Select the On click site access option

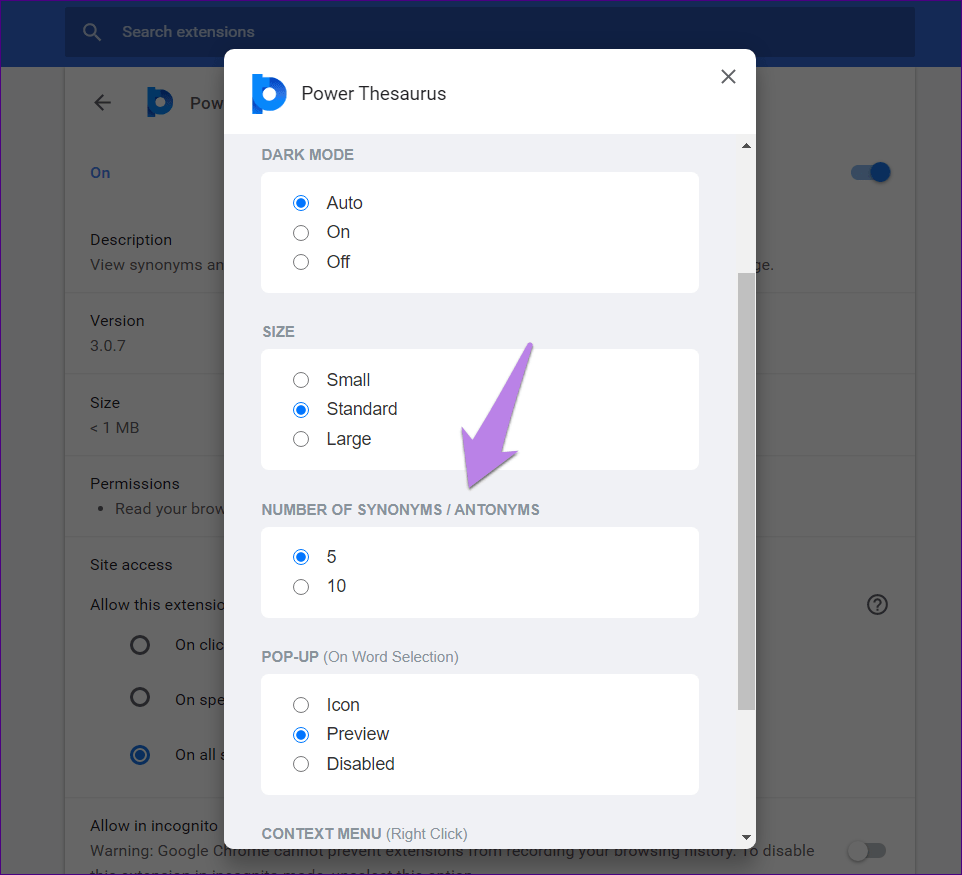pyautogui.click(x=140, y=645)
